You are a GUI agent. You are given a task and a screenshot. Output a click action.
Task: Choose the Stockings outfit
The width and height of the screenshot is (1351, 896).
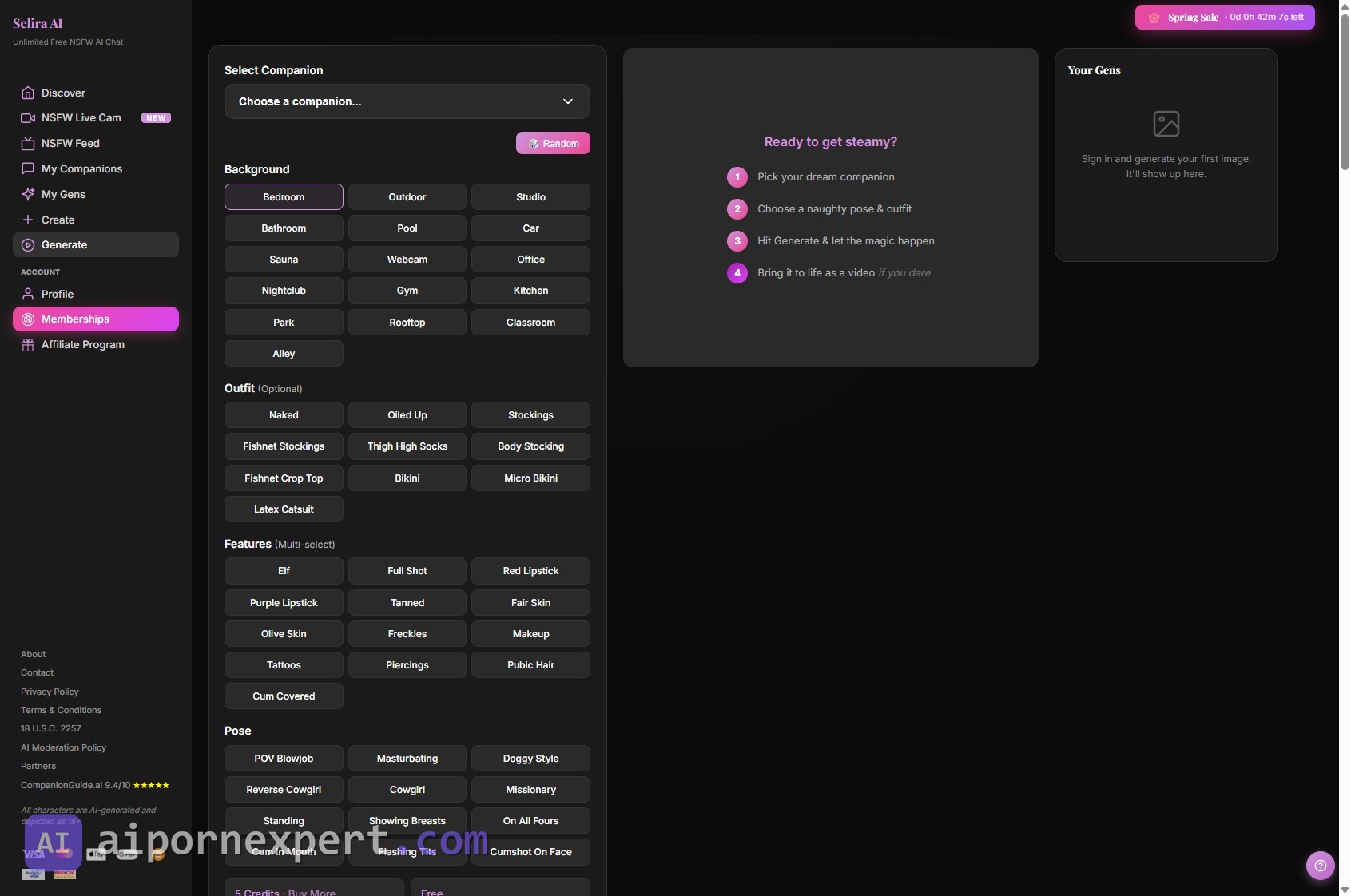pos(530,415)
